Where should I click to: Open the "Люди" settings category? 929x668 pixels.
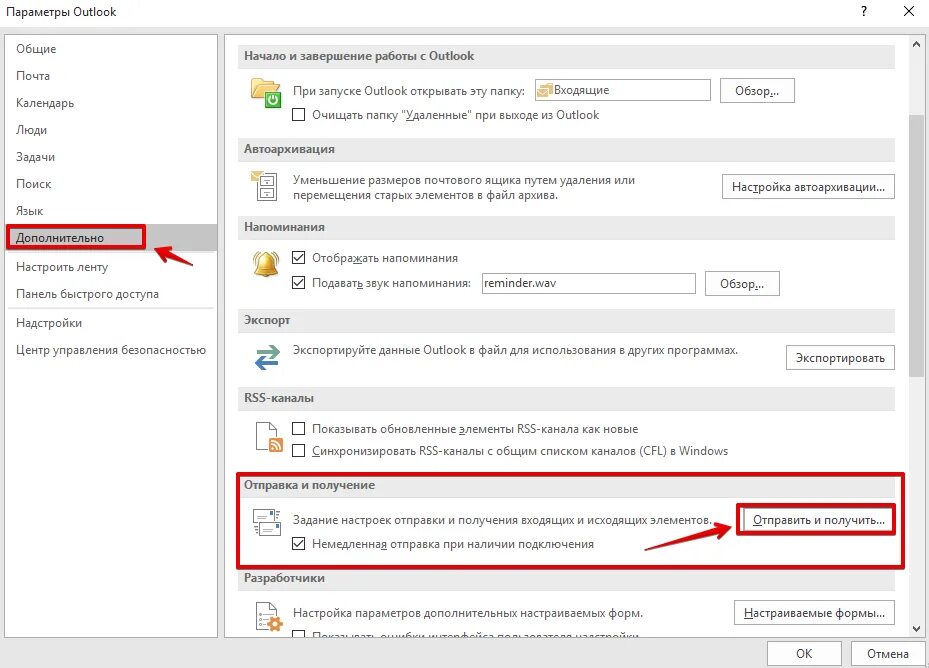pyautogui.click(x=111, y=130)
